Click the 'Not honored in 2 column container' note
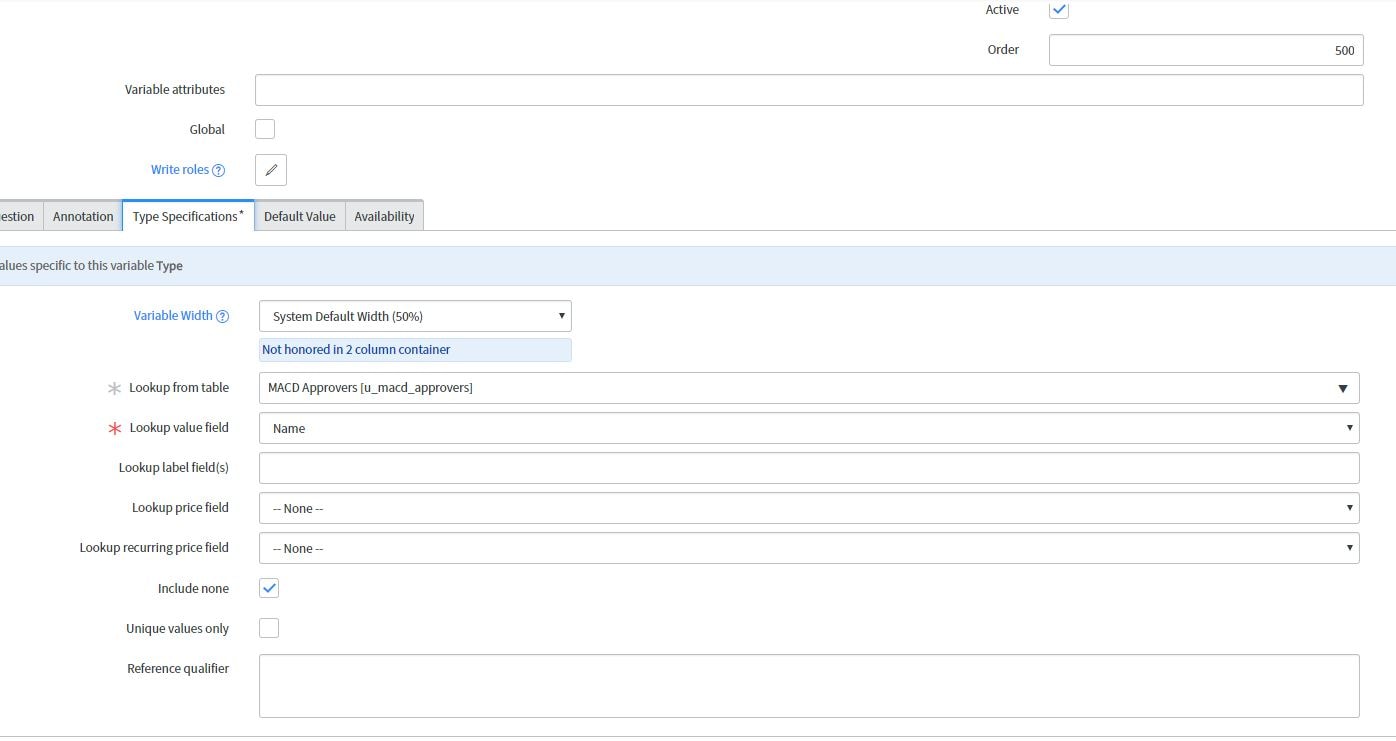The width and height of the screenshot is (1396, 741). pyautogui.click(x=415, y=350)
